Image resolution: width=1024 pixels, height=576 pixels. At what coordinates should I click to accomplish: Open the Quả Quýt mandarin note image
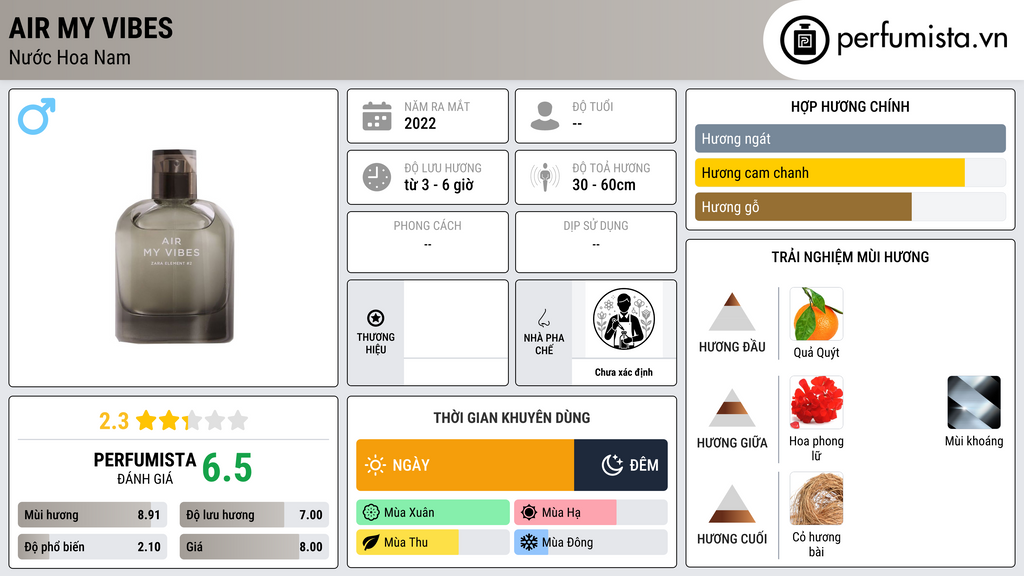click(x=816, y=314)
